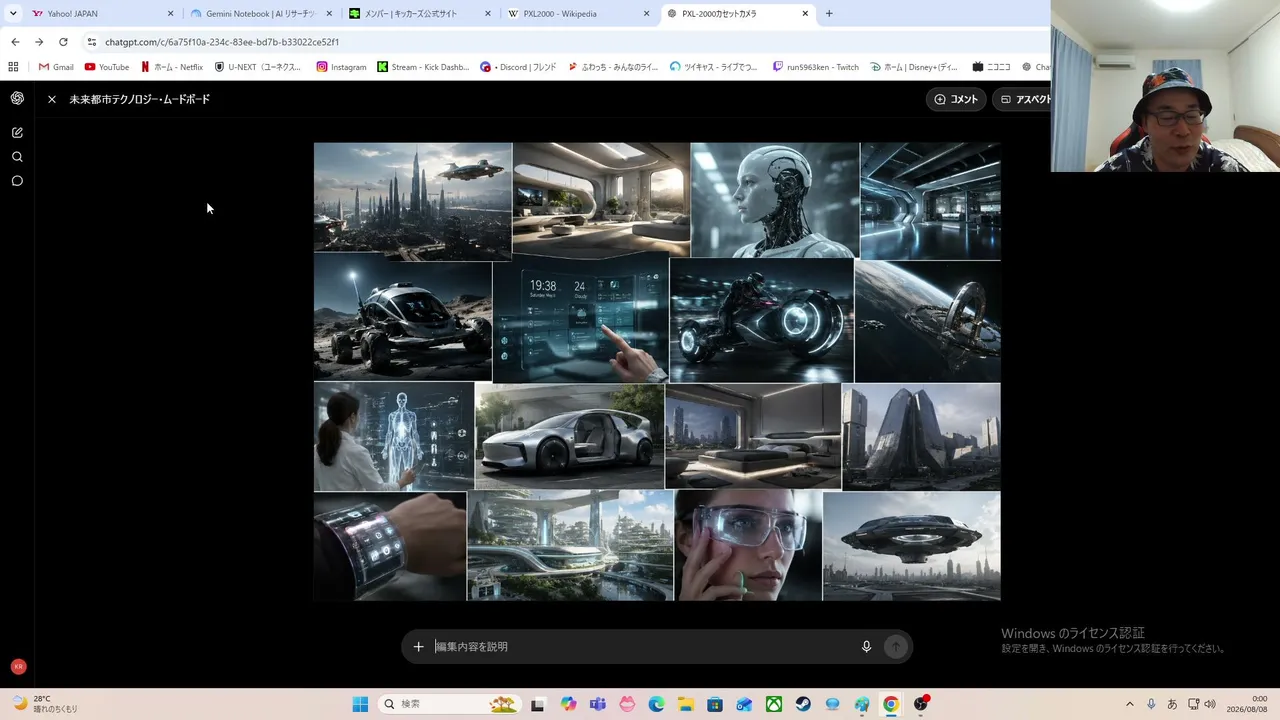Open OBS Studio from the taskbar
The width and height of the screenshot is (1280, 720).
click(x=920, y=704)
